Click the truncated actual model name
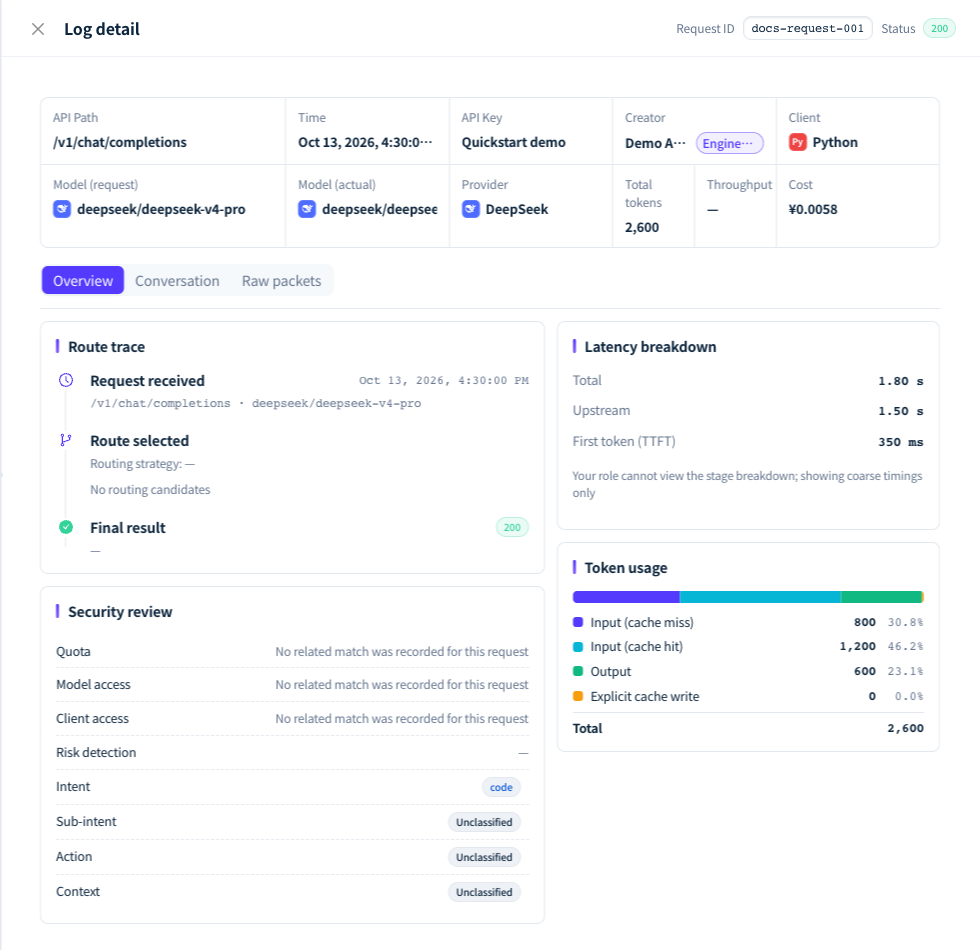This screenshot has width=980, height=950. click(379, 209)
